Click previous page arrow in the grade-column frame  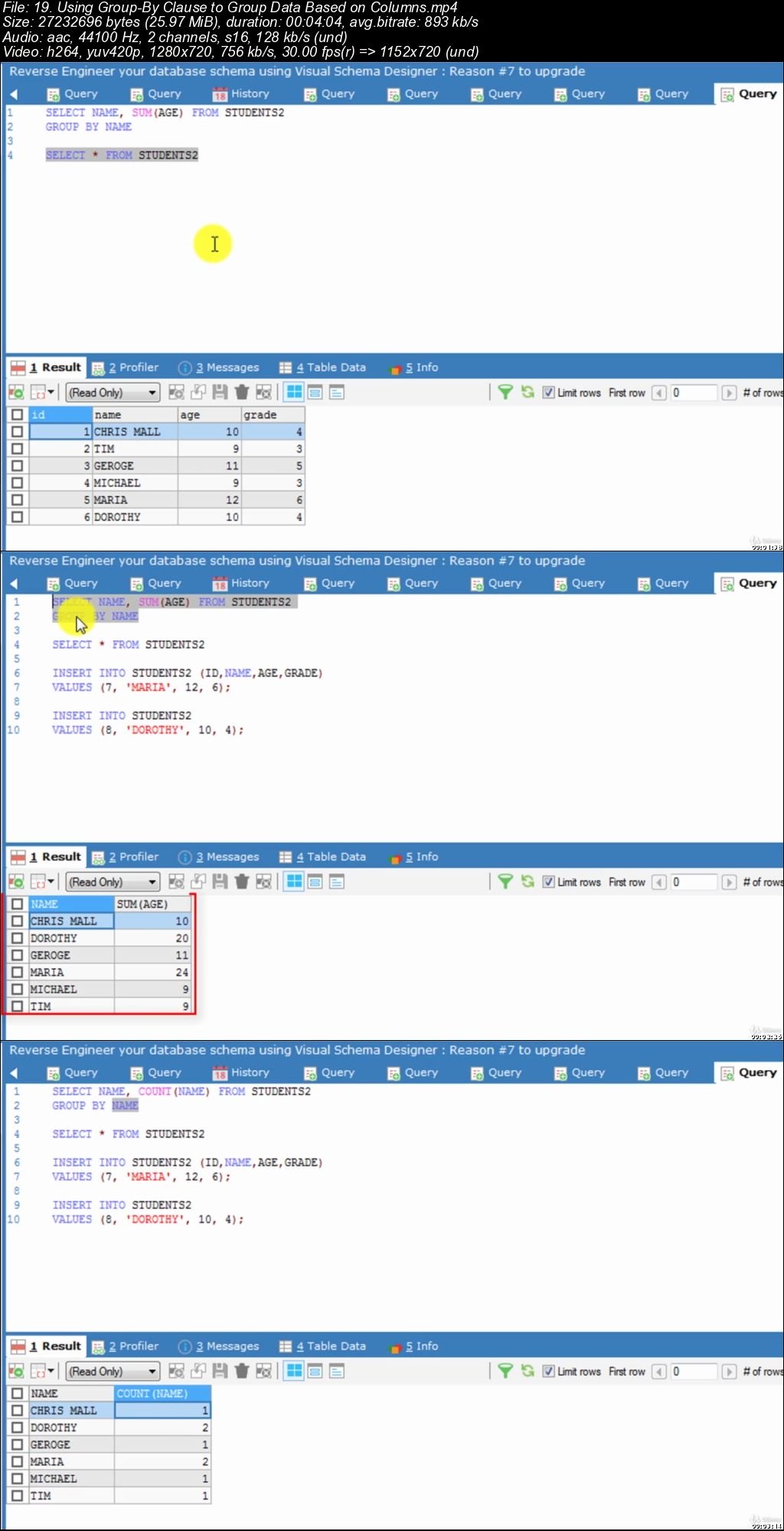point(659,393)
